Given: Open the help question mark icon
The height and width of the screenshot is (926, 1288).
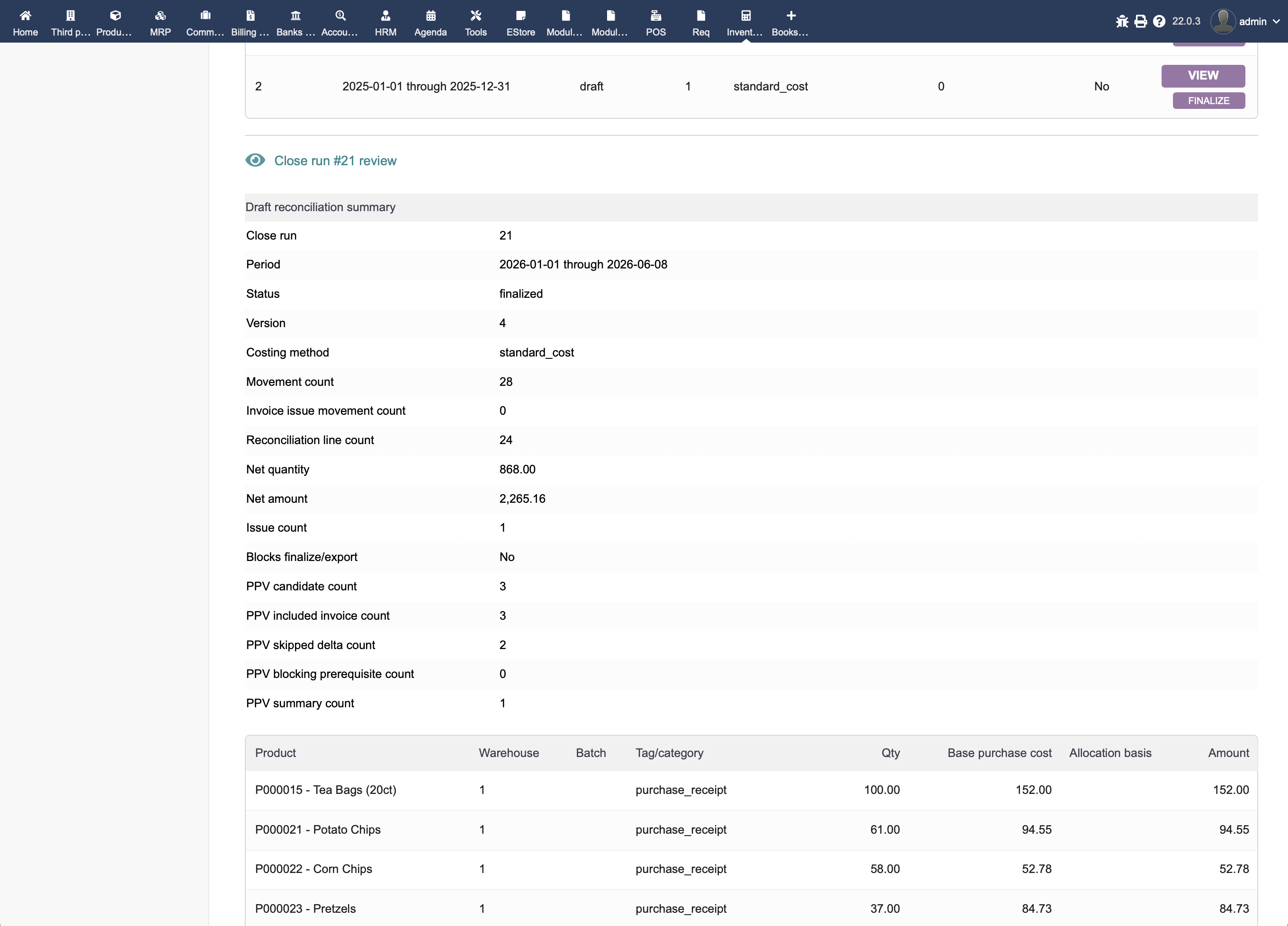Looking at the screenshot, I should tap(1159, 22).
